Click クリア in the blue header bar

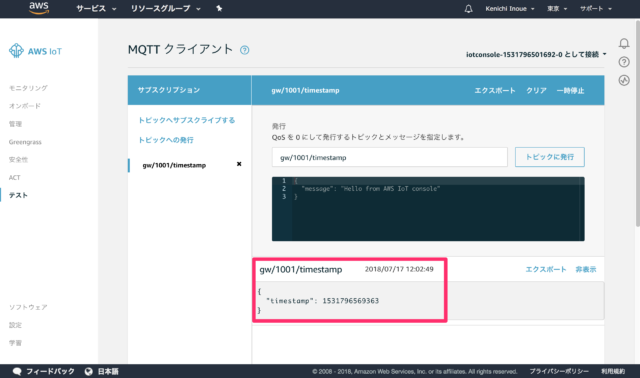(x=536, y=91)
